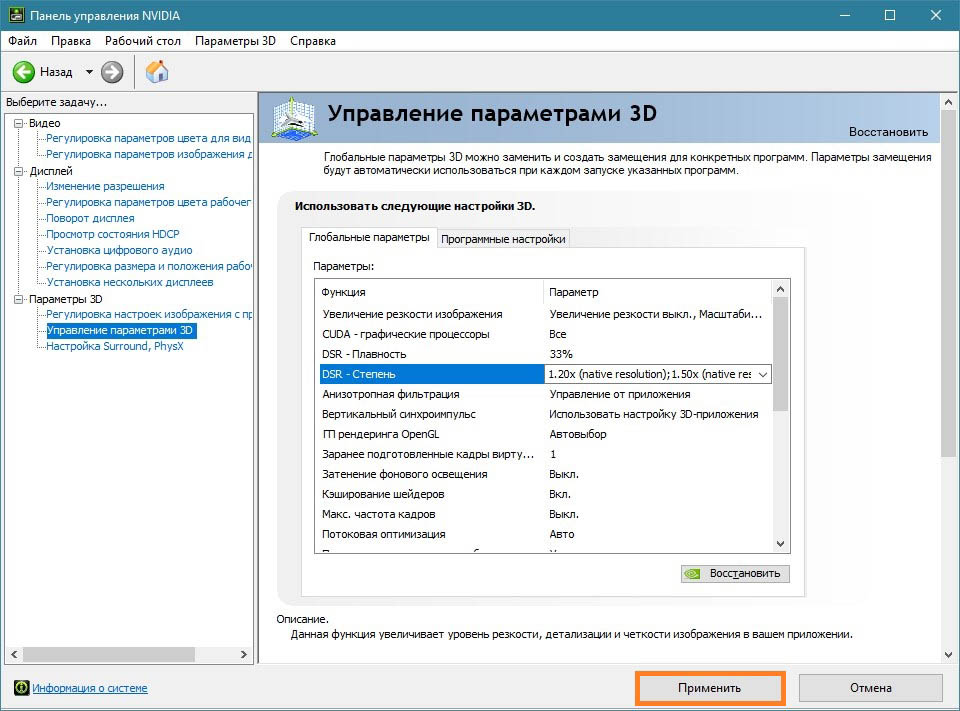The height and width of the screenshot is (711, 960).
Task: Click the Отмена button
Action: click(x=871, y=688)
